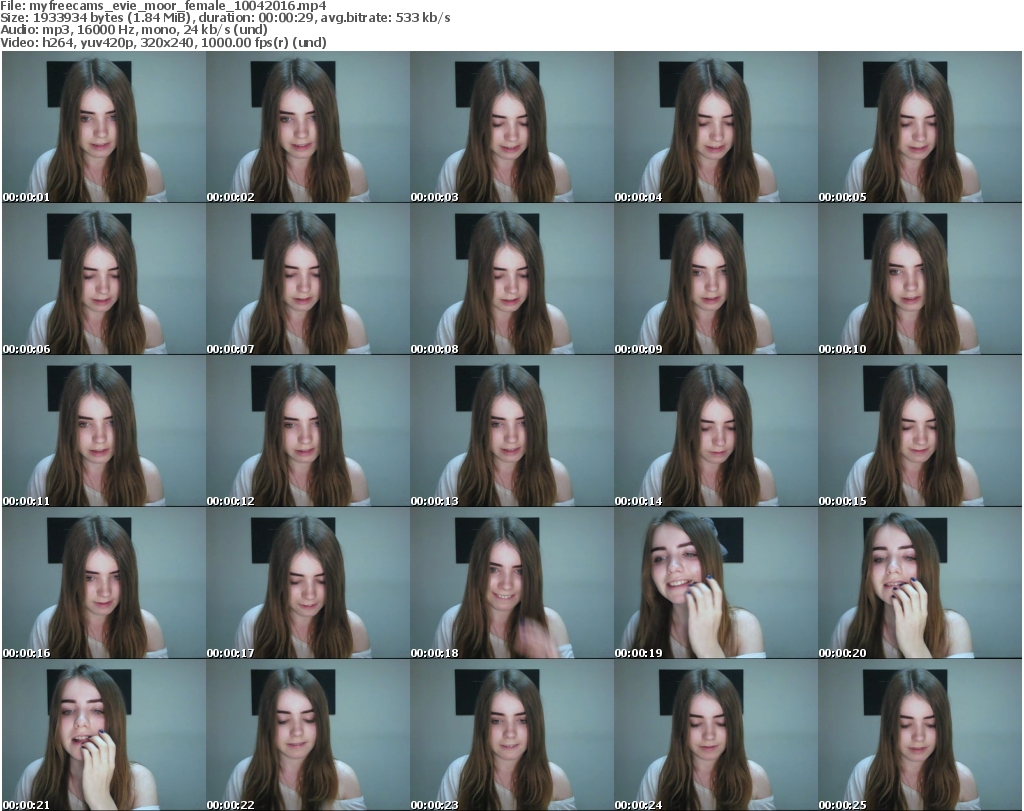Click the 'Audio: mp3, 16000 Hz' line
1024x811 pixels.
click(x=134, y=30)
